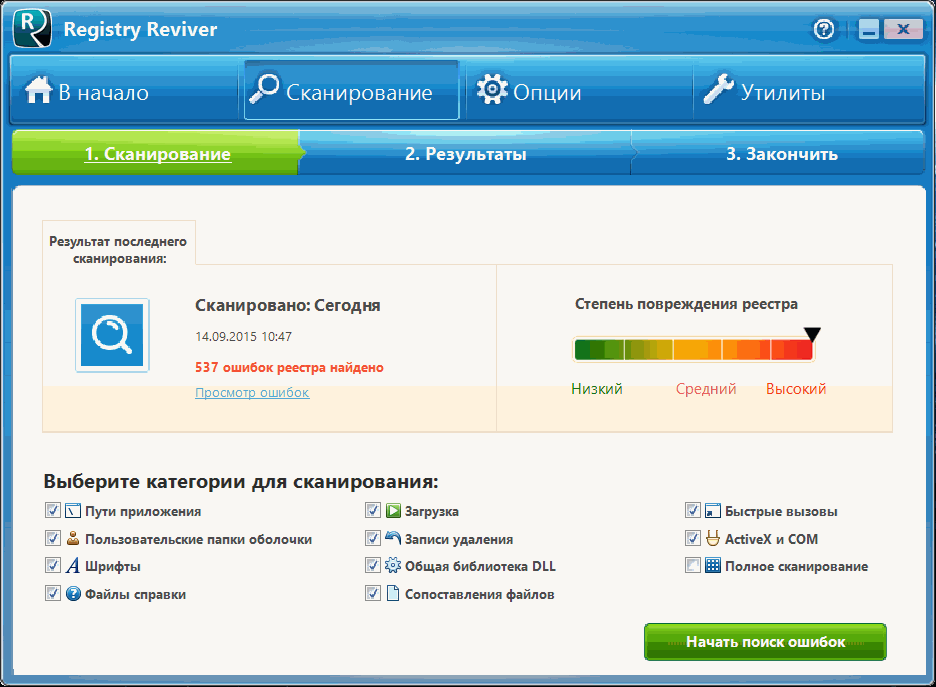The width and height of the screenshot is (936, 687).
Task: Switch to the Опции tab
Action: point(579,91)
